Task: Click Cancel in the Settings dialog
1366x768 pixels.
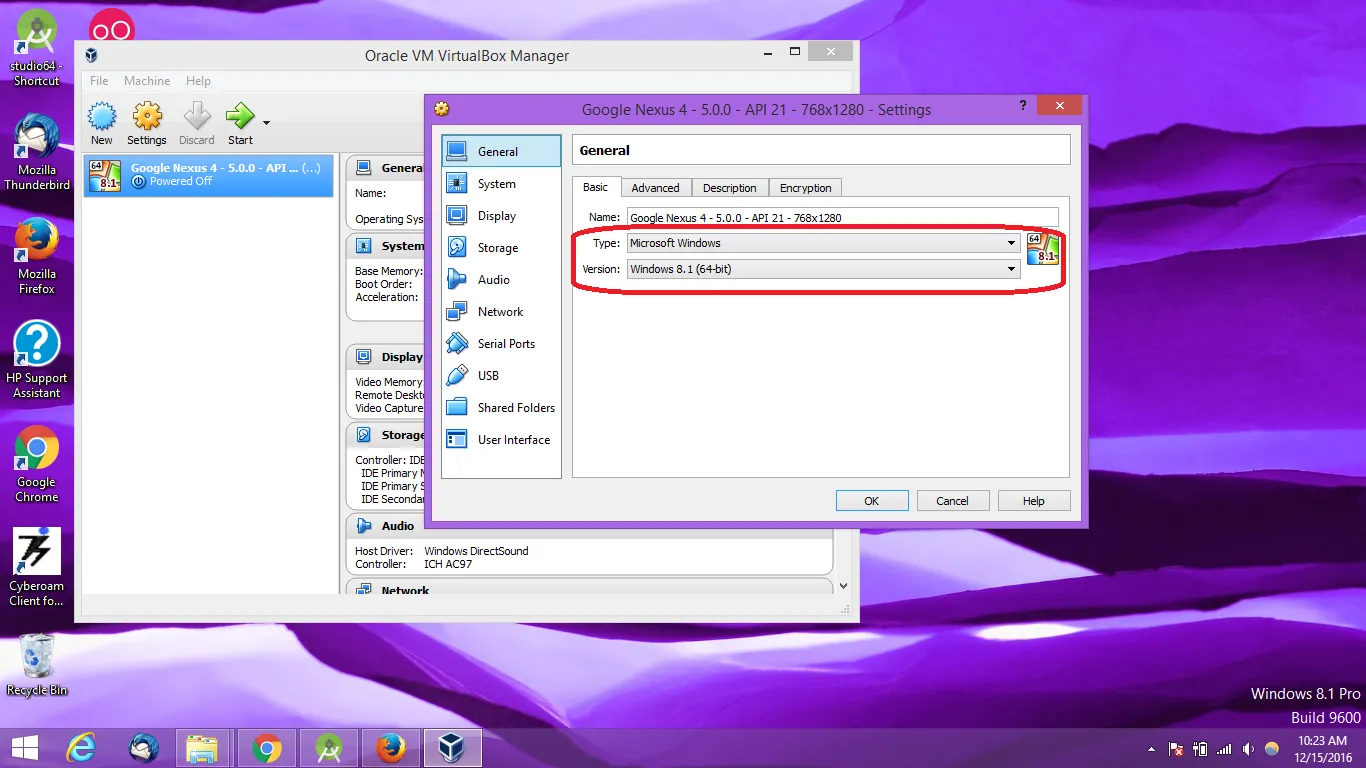Action: pos(952,501)
